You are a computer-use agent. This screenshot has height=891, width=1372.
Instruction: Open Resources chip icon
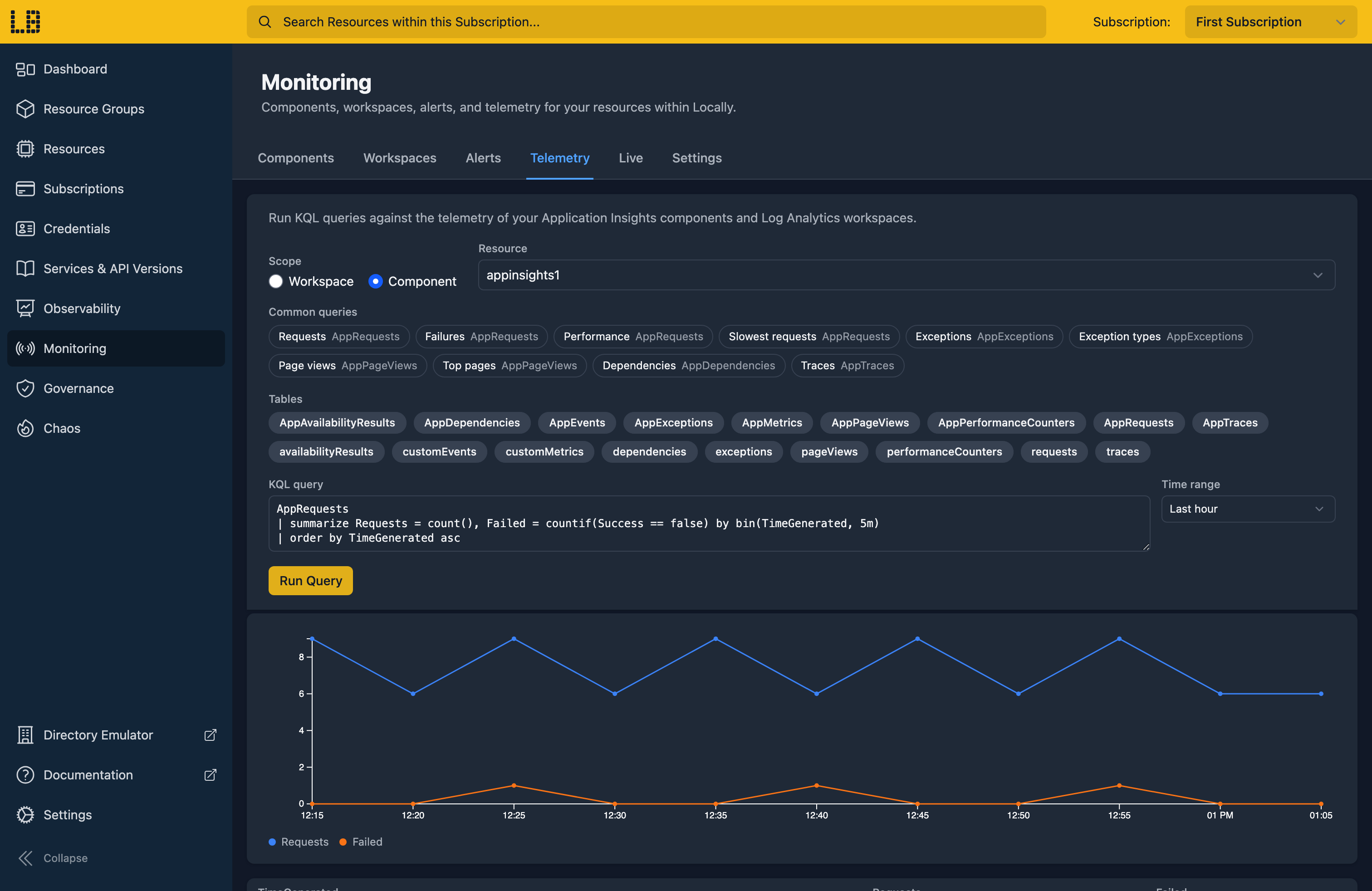(x=25, y=149)
